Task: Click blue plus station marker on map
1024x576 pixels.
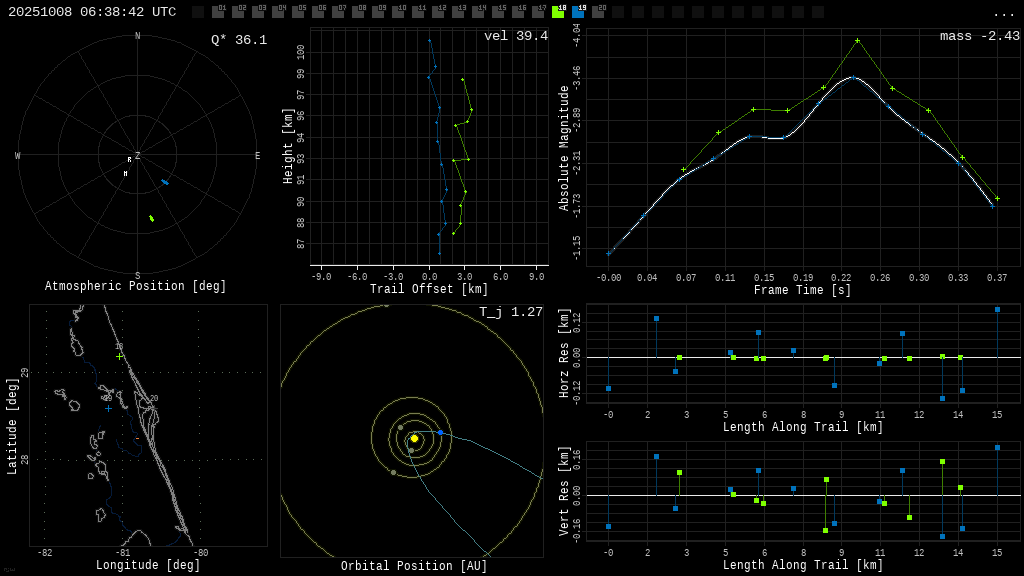Action: [109, 408]
